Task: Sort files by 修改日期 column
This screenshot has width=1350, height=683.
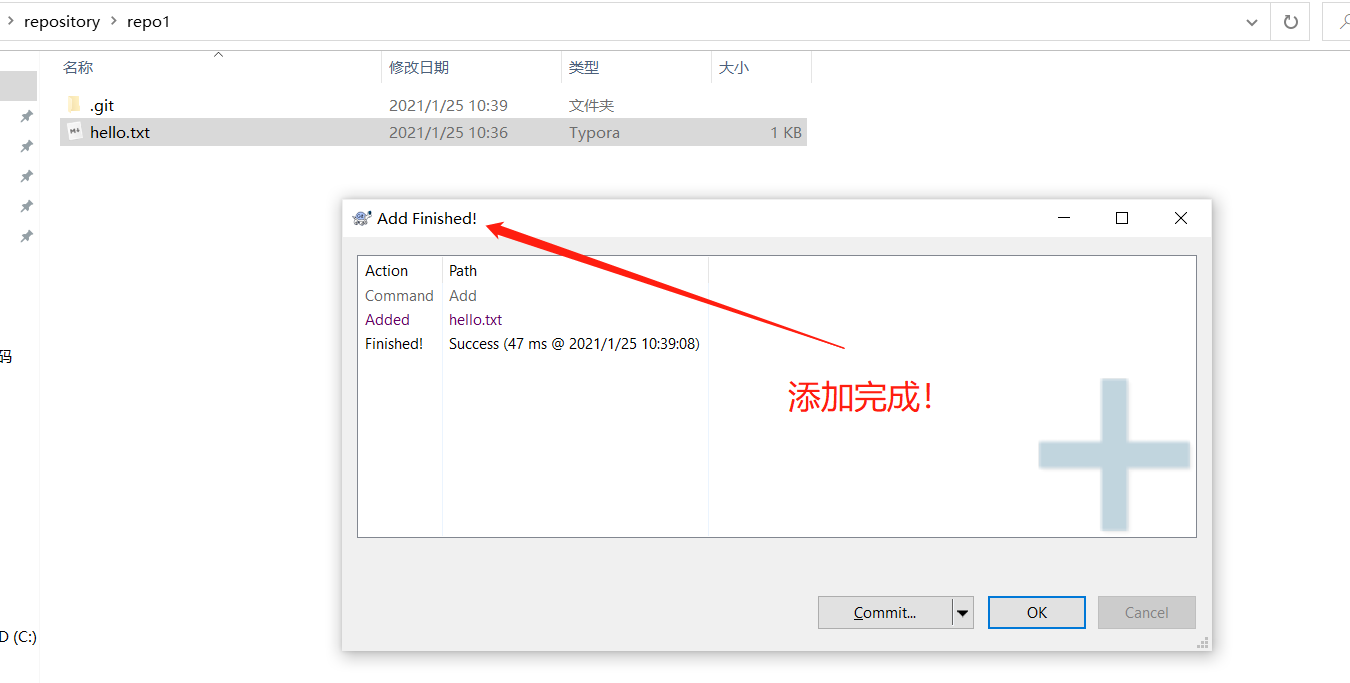Action: point(419,68)
